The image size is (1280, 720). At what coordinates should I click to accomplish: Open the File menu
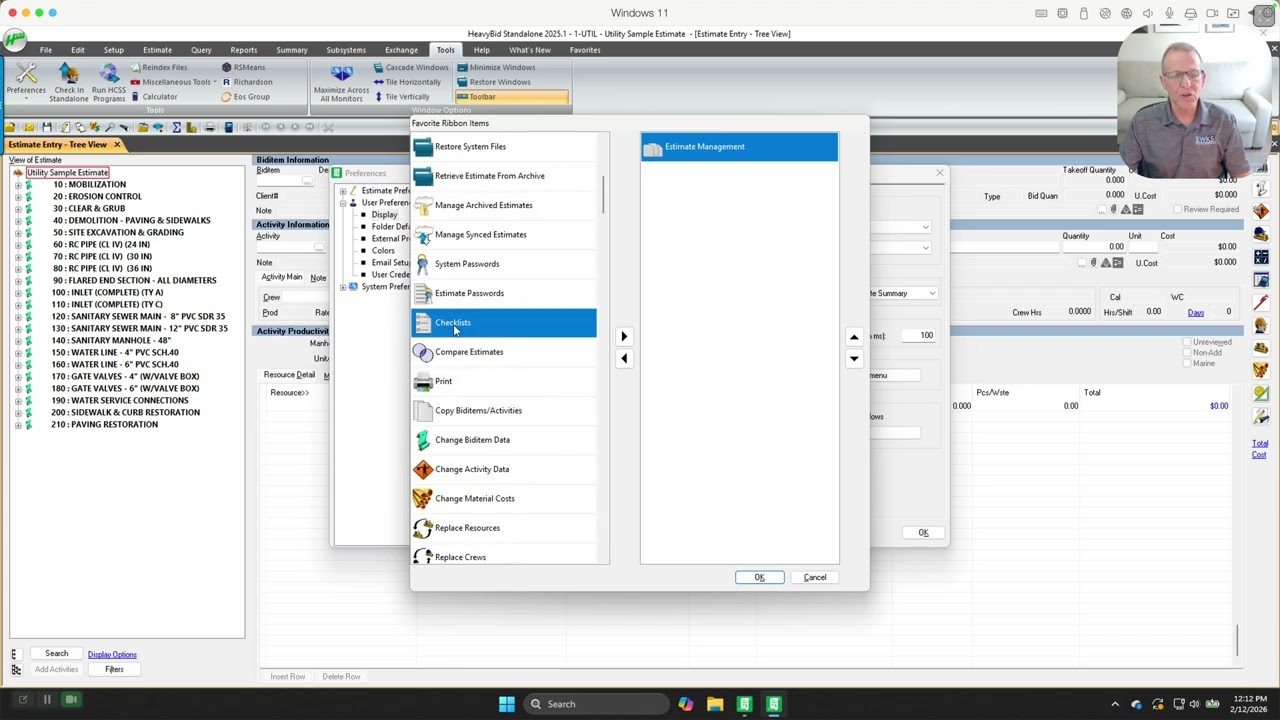[46, 50]
